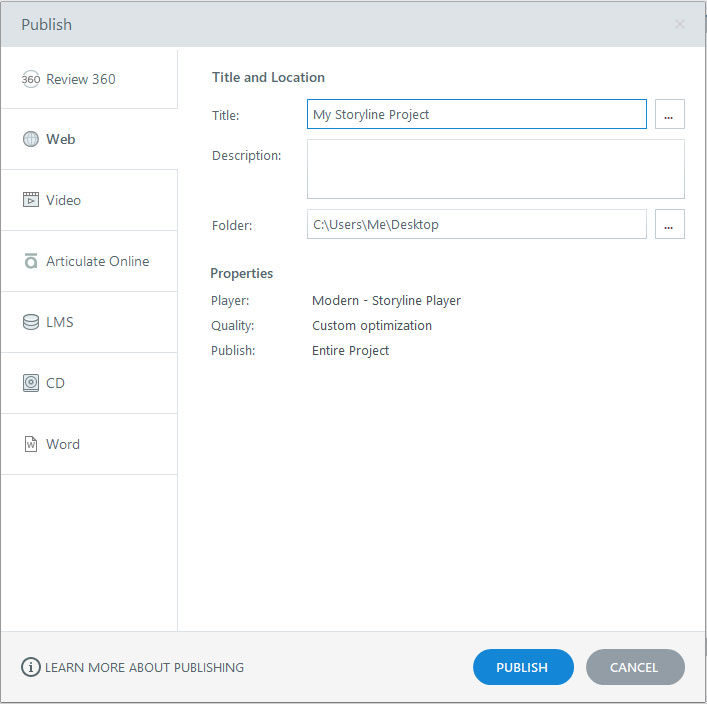707x704 pixels.
Task: Click the Review 360 icon in sidebar
Action: point(31,79)
